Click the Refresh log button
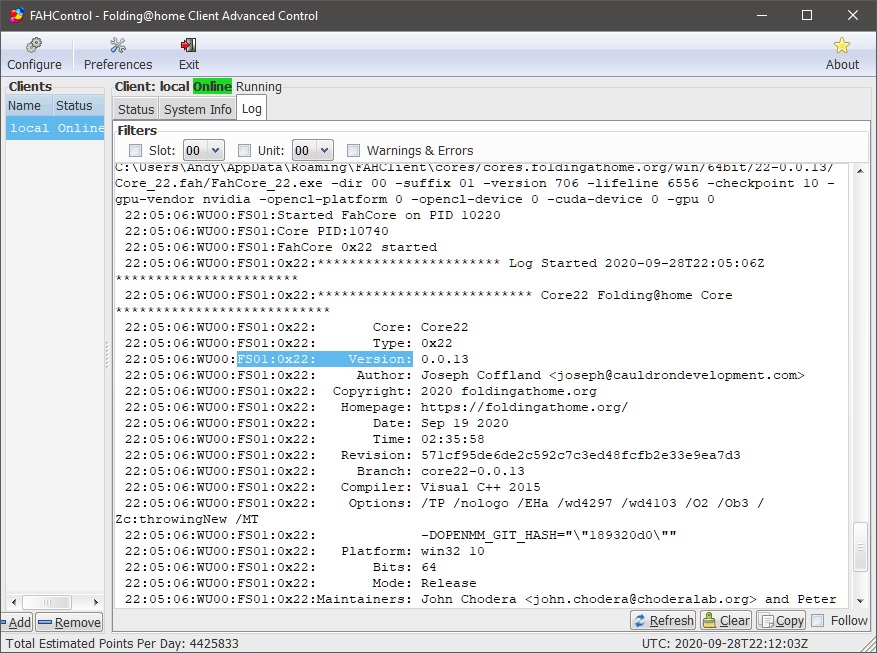Screen dimensions: 877x653 coord(663,621)
